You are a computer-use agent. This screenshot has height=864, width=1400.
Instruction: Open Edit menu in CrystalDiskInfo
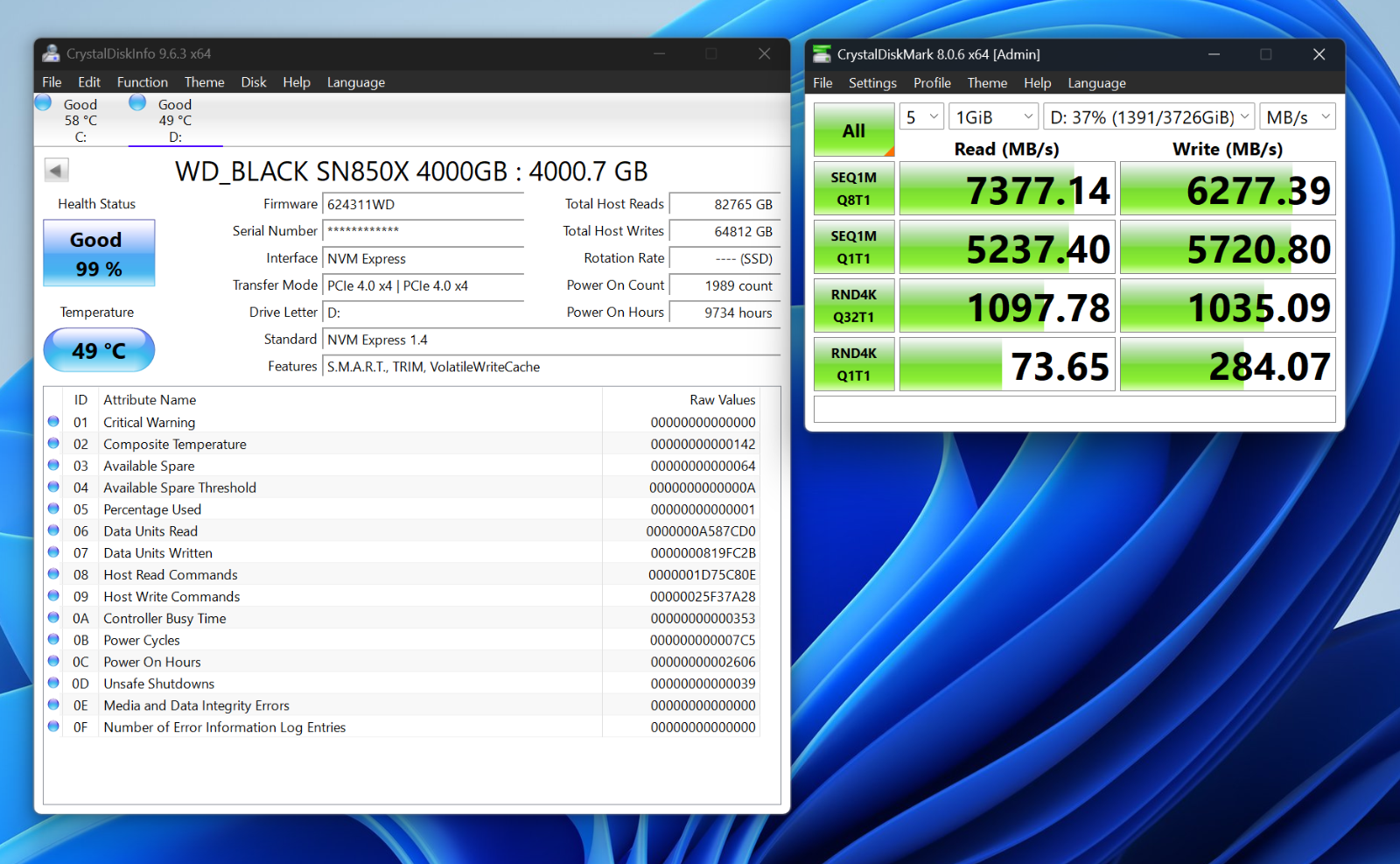88,82
